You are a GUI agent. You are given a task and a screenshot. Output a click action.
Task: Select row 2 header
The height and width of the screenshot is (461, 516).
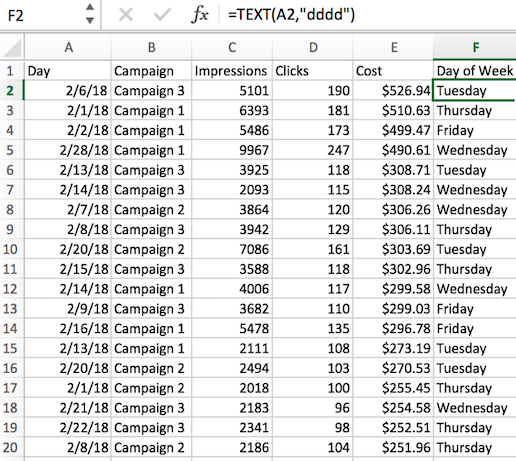pyautogui.click(x=11, y=91)
